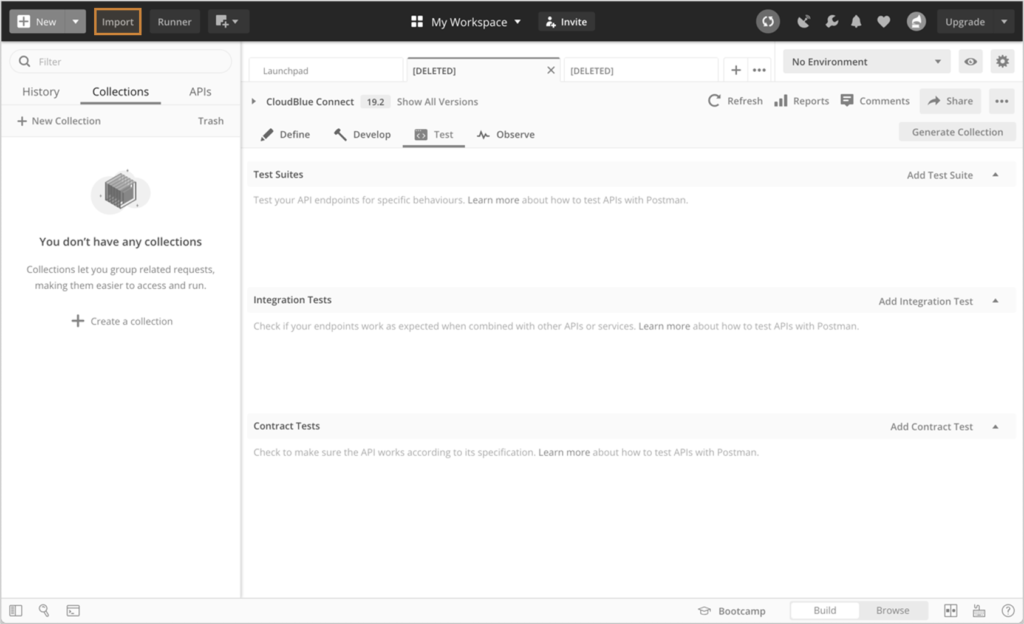Click the Share button
The width and height of the screenshot is (1024, 624).
[950, 101]
